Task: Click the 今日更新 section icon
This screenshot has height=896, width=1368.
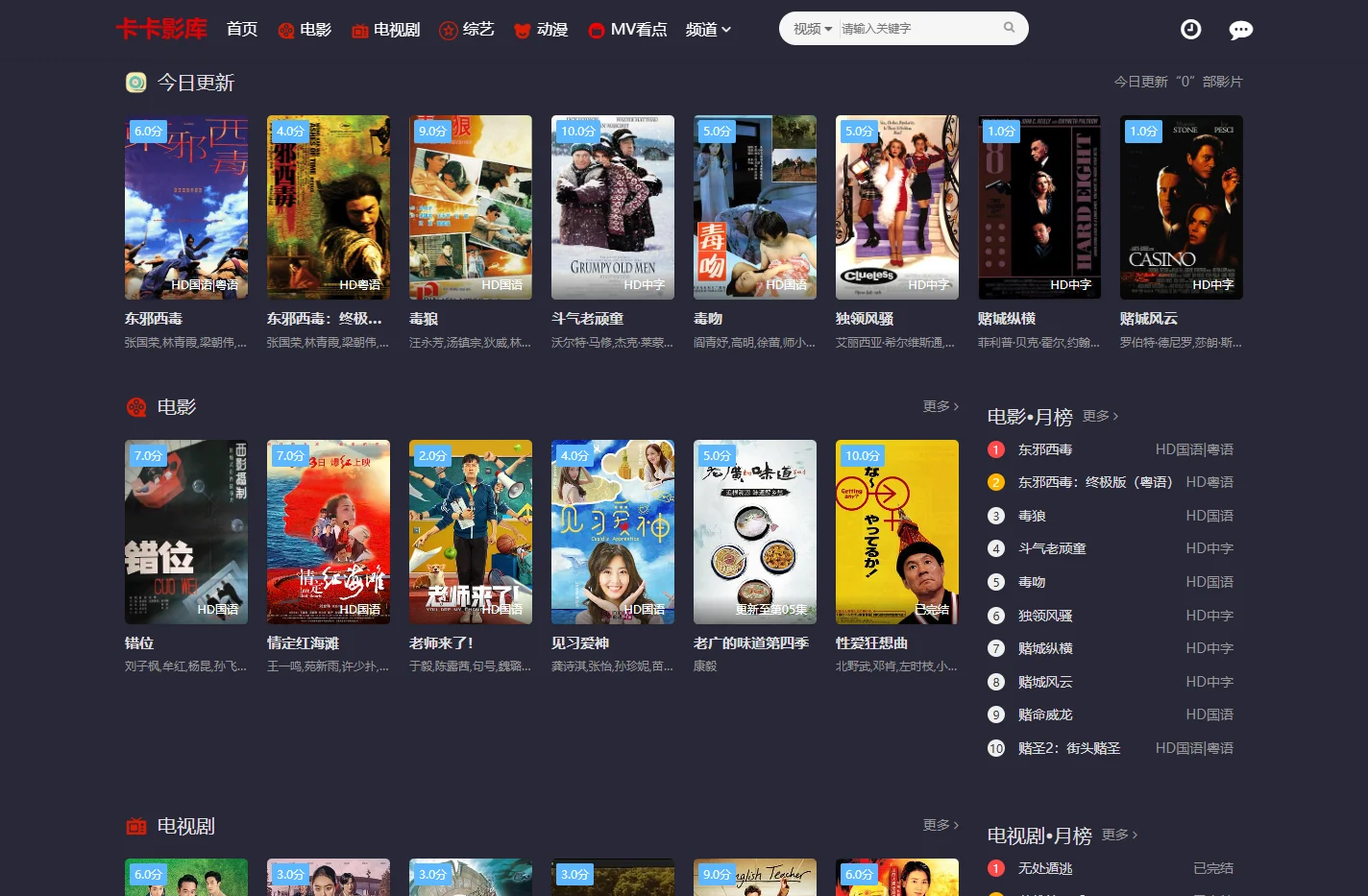Action: pyautogui.click(x=136, y=83)
